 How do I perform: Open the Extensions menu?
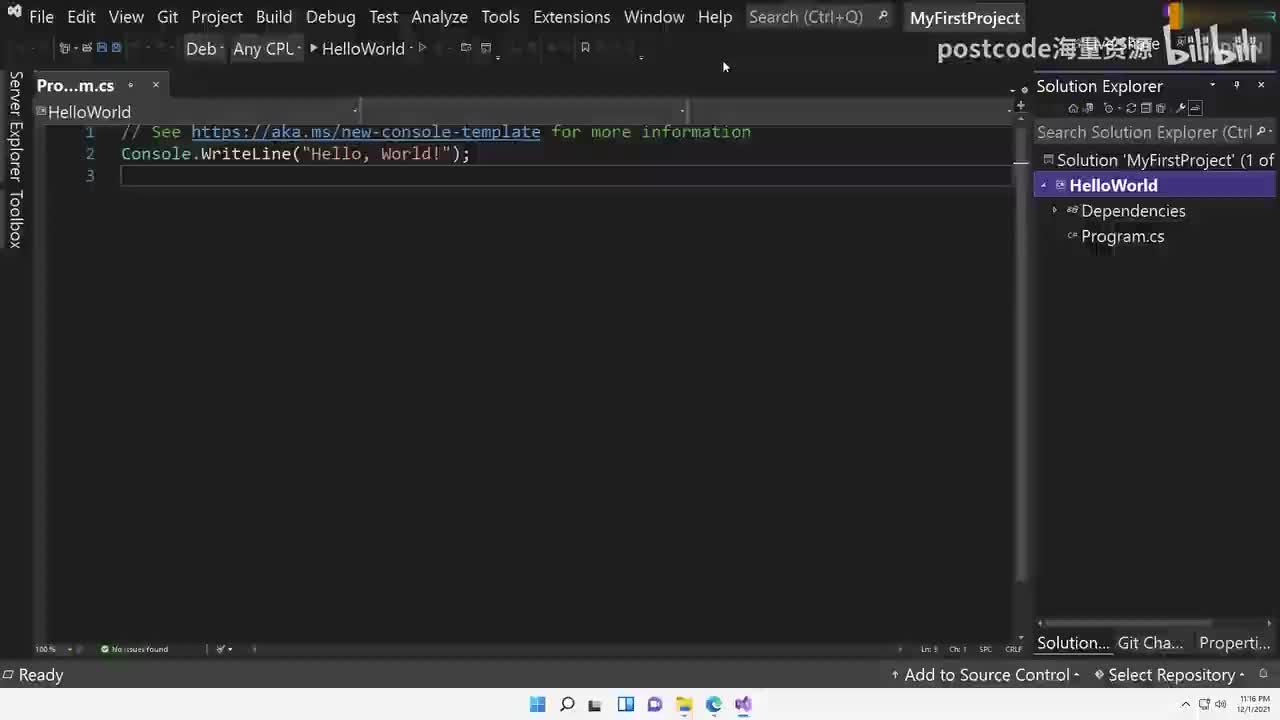click(x=572, y=17)
